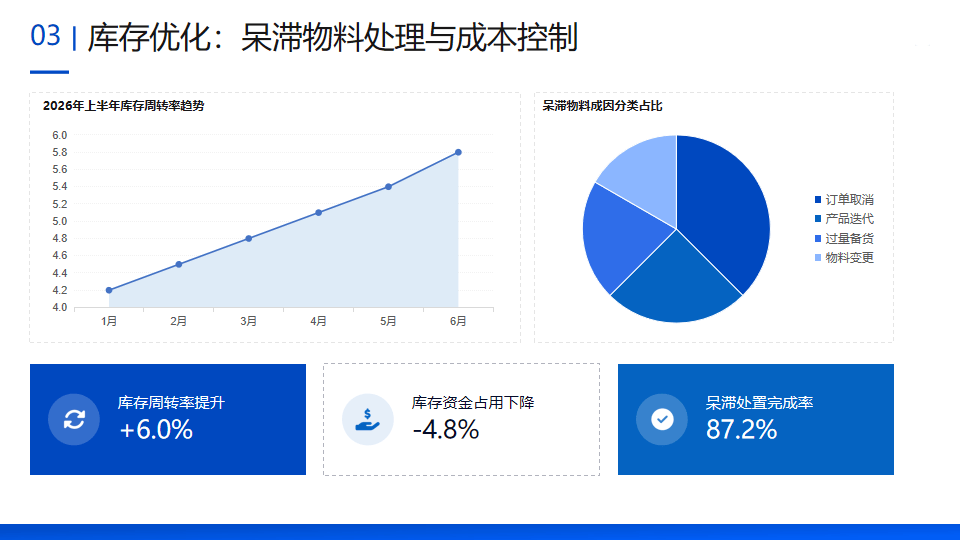Click the refresh cycle icon in the blue card
Viewport: 960px width, 540px height.
(74, 419)
